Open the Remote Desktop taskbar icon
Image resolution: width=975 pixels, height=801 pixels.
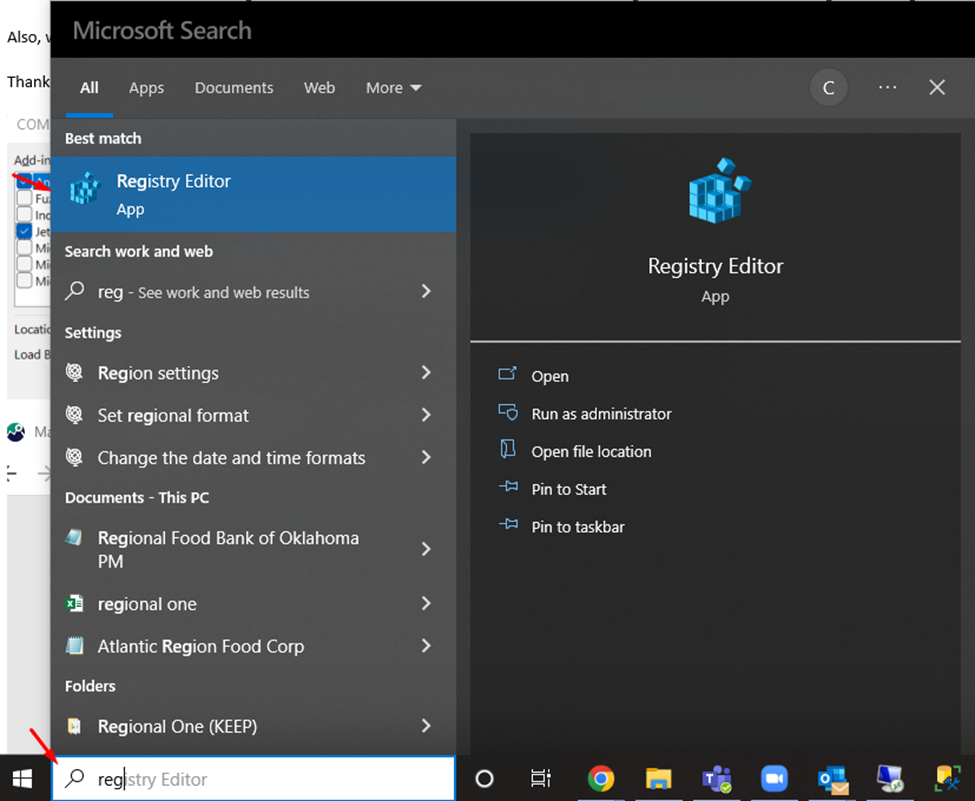[x=890, y=779]
